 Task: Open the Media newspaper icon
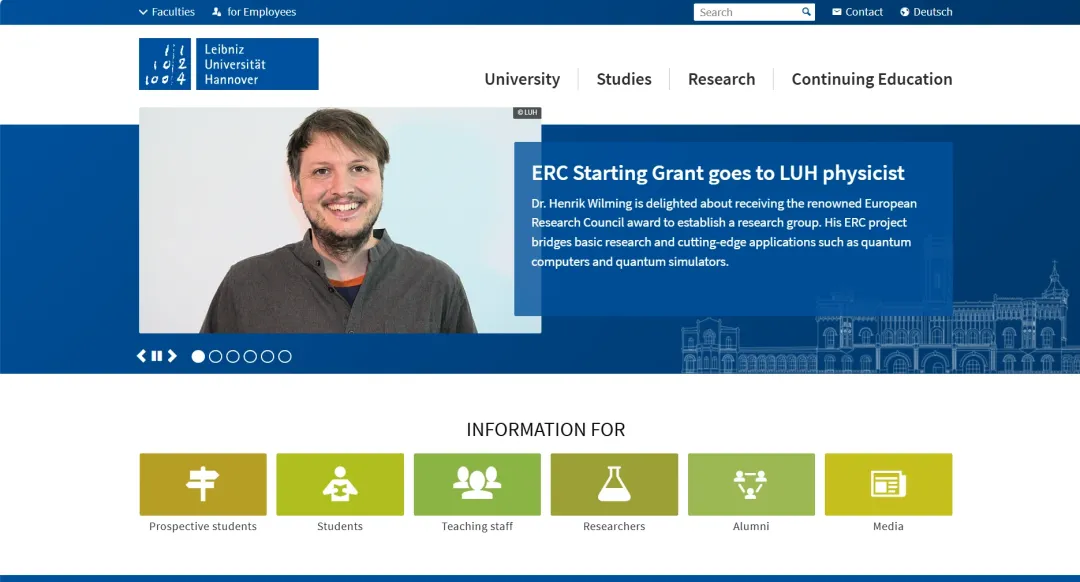tap(888, 484)
